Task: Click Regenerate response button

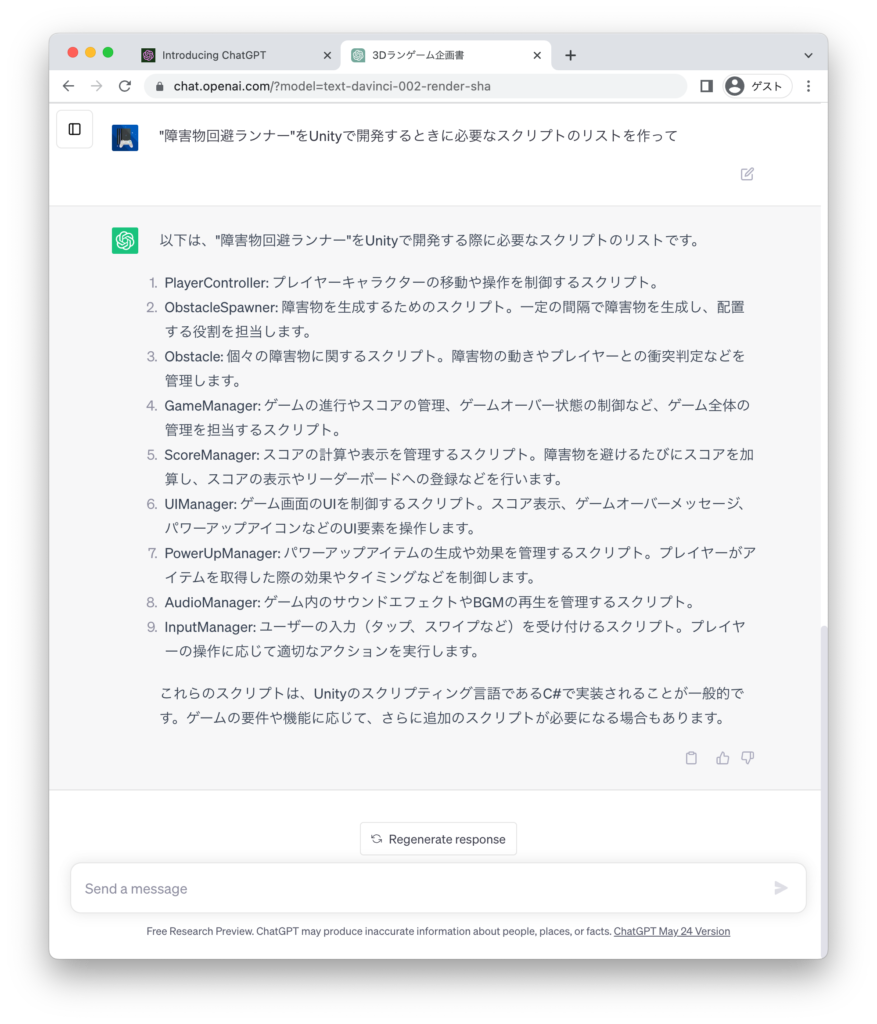Action: pyautogui.click(x=438, y=839)
